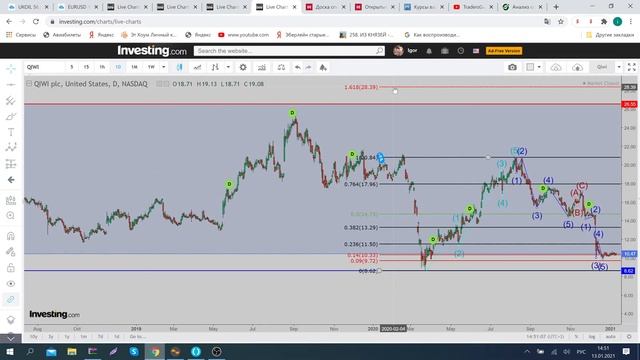Click the candlestick chart style icon
This screenshot has height=360, width=640.
tap(180, 67)
